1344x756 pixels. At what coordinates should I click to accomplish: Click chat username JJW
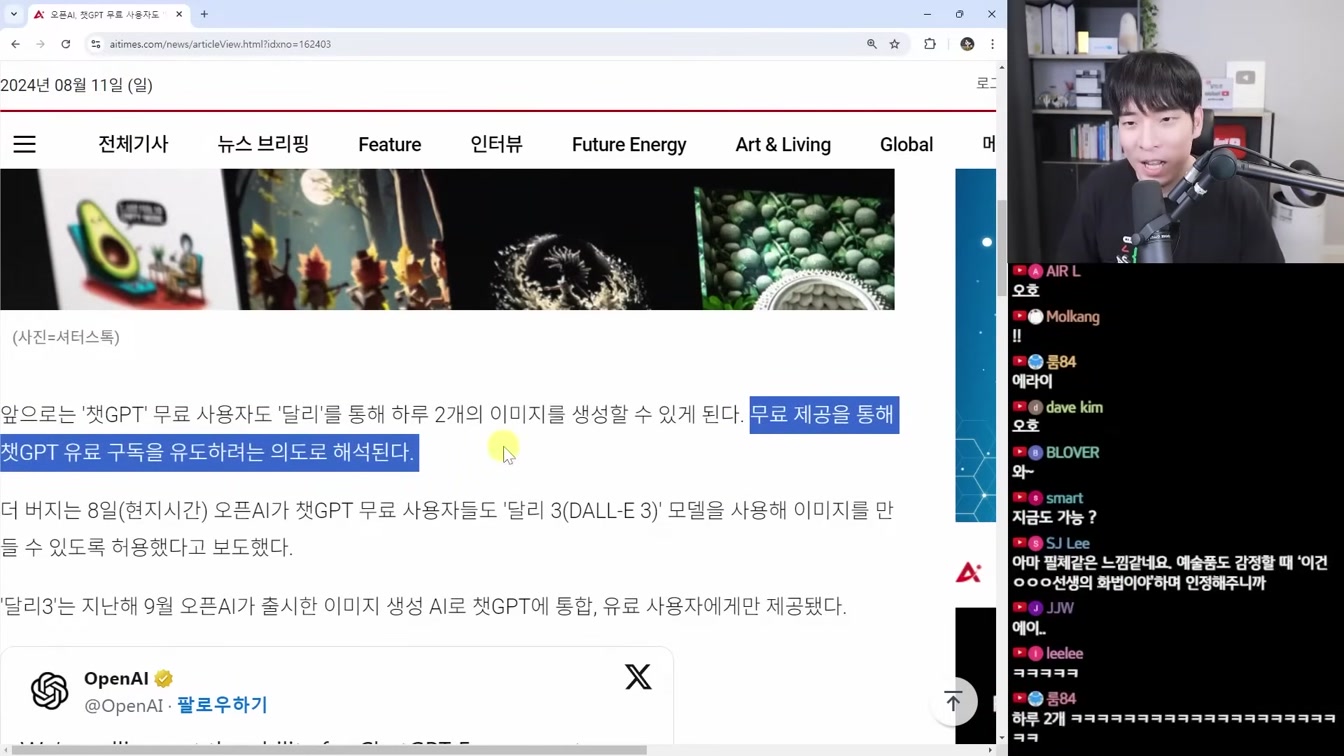(x=1060, y=608)
